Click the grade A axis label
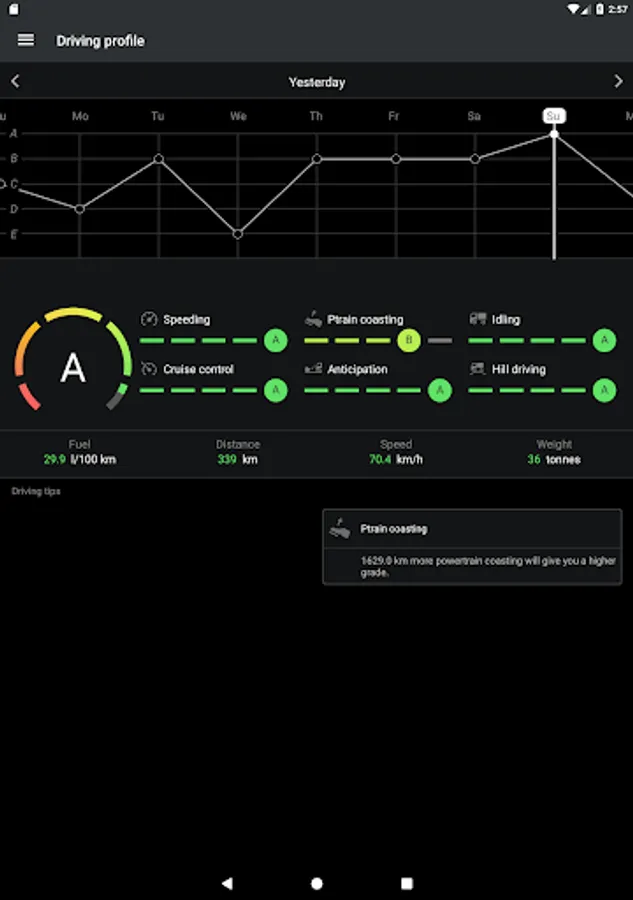 (x=13, y=134)
